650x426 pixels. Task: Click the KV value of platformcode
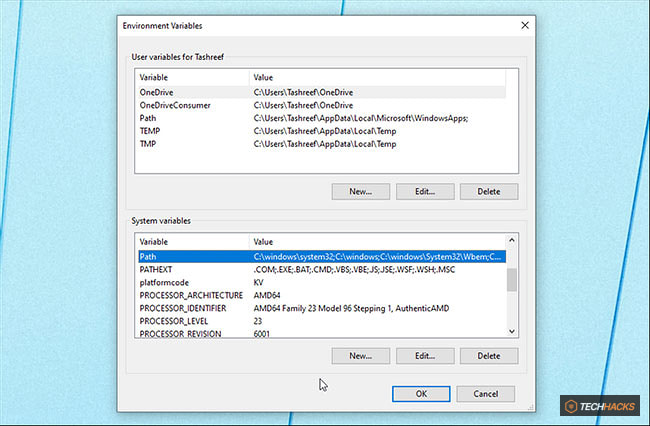[258, 282]
